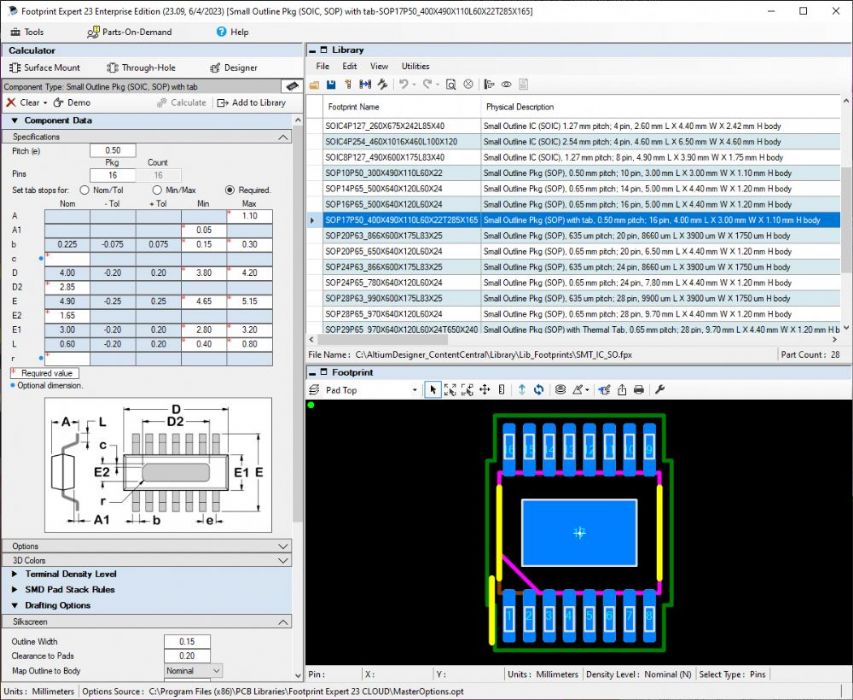Open the Library Edit menu

[350, 66]
